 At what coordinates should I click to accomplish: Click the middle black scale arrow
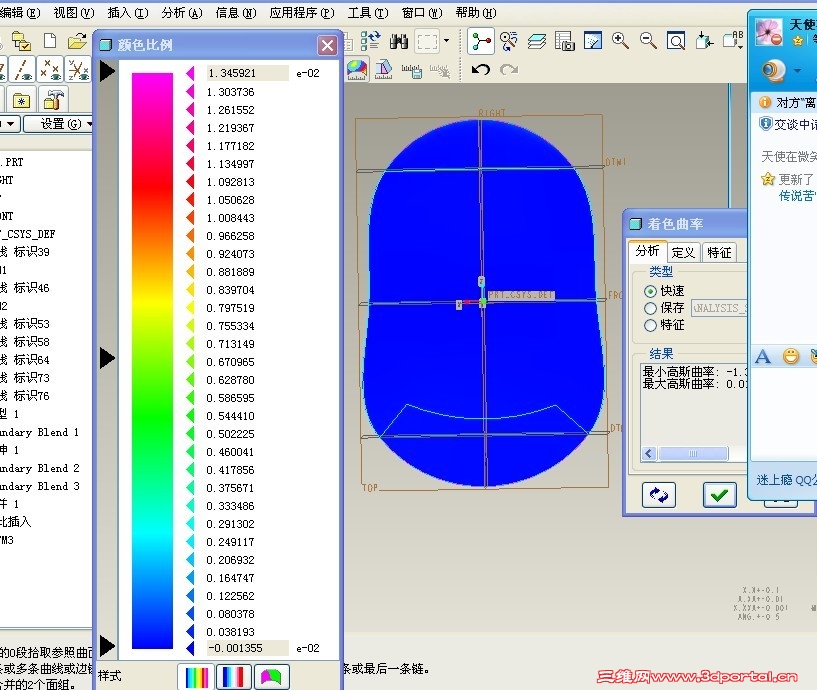pyautogui.click(x=107, y=358)
